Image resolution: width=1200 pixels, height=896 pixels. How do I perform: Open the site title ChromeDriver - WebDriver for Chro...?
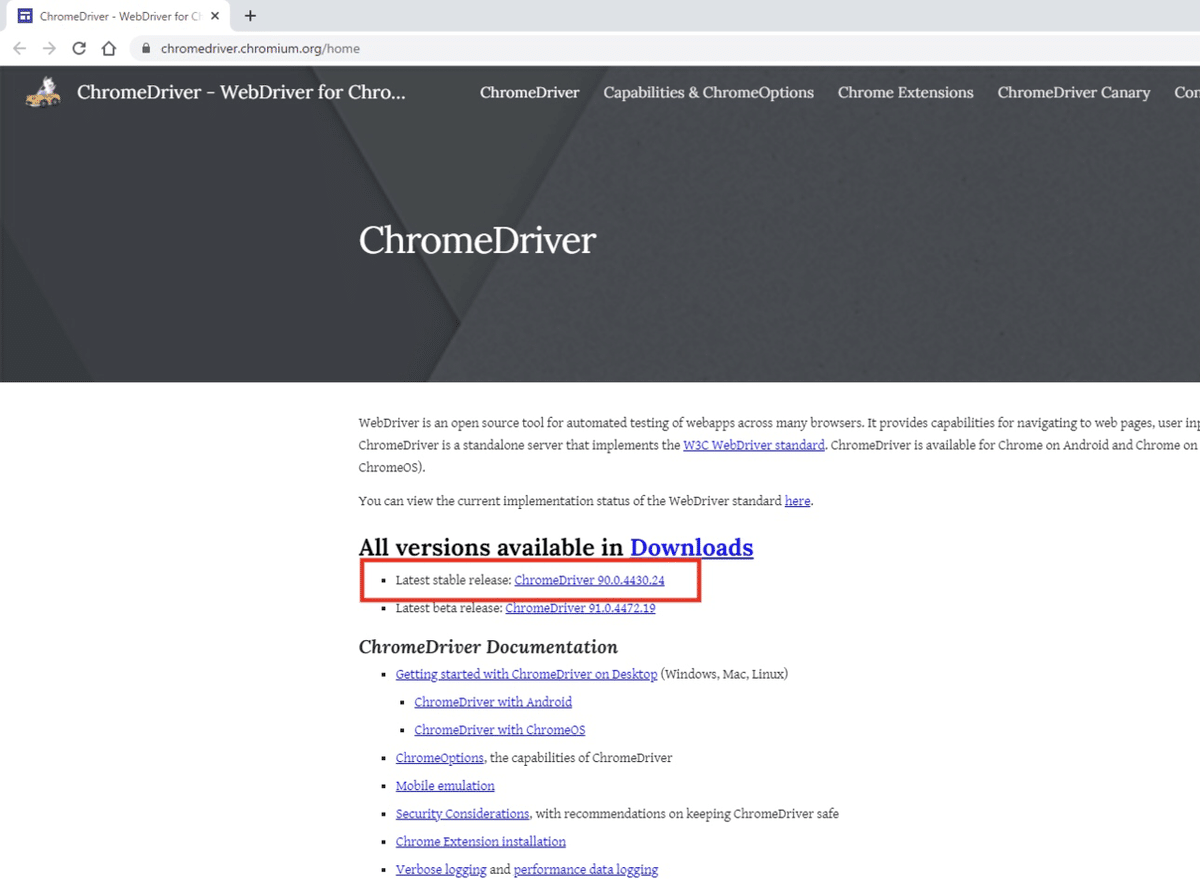tap(241, 93)
